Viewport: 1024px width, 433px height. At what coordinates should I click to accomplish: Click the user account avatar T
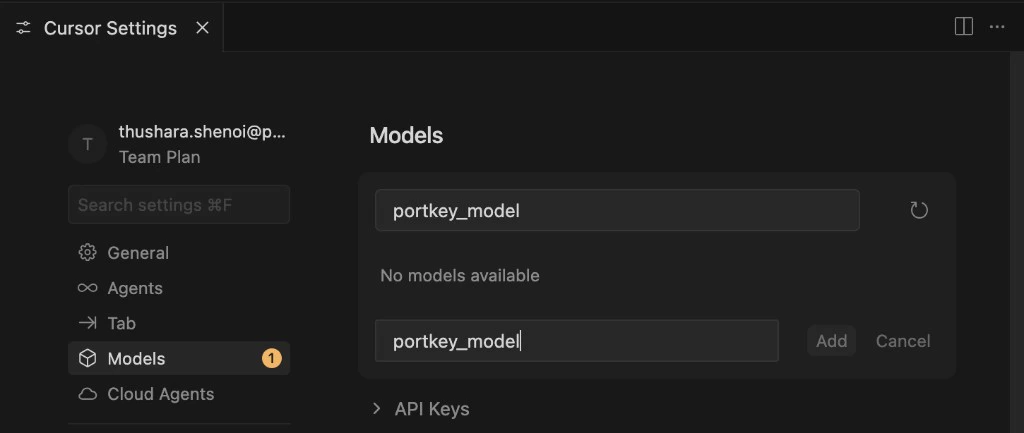coord(87,144)
